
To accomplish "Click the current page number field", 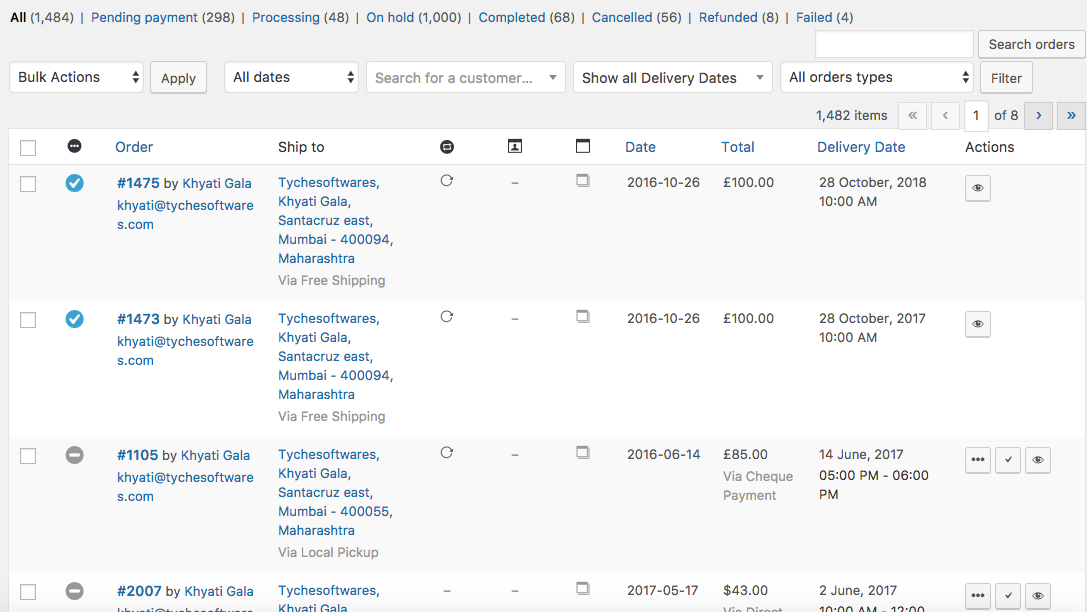I will tap(975, 116).
